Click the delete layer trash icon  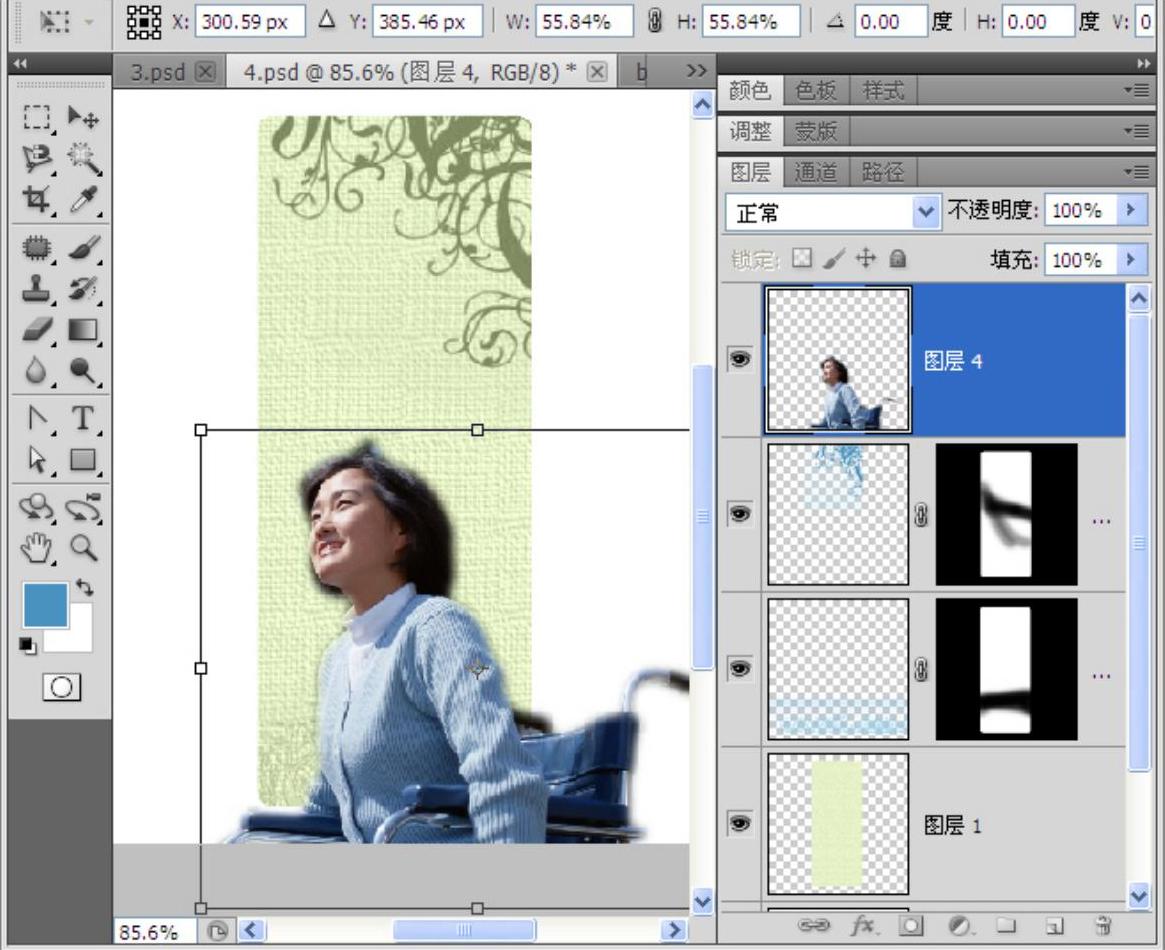coord(1103,926)
